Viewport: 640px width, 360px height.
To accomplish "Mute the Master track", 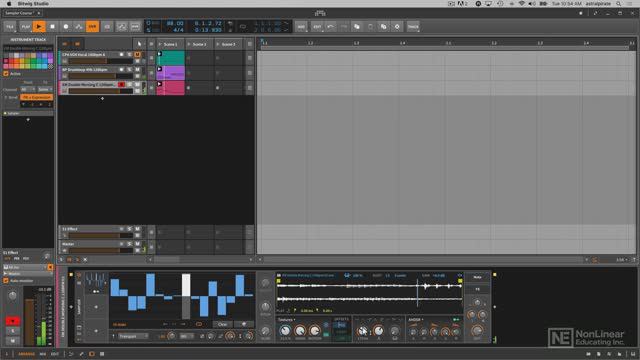I will (138, 244).
